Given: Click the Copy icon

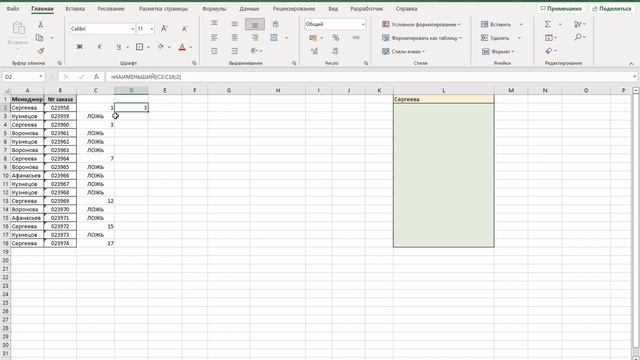Looking at the screenshot, I should [40, 38].
